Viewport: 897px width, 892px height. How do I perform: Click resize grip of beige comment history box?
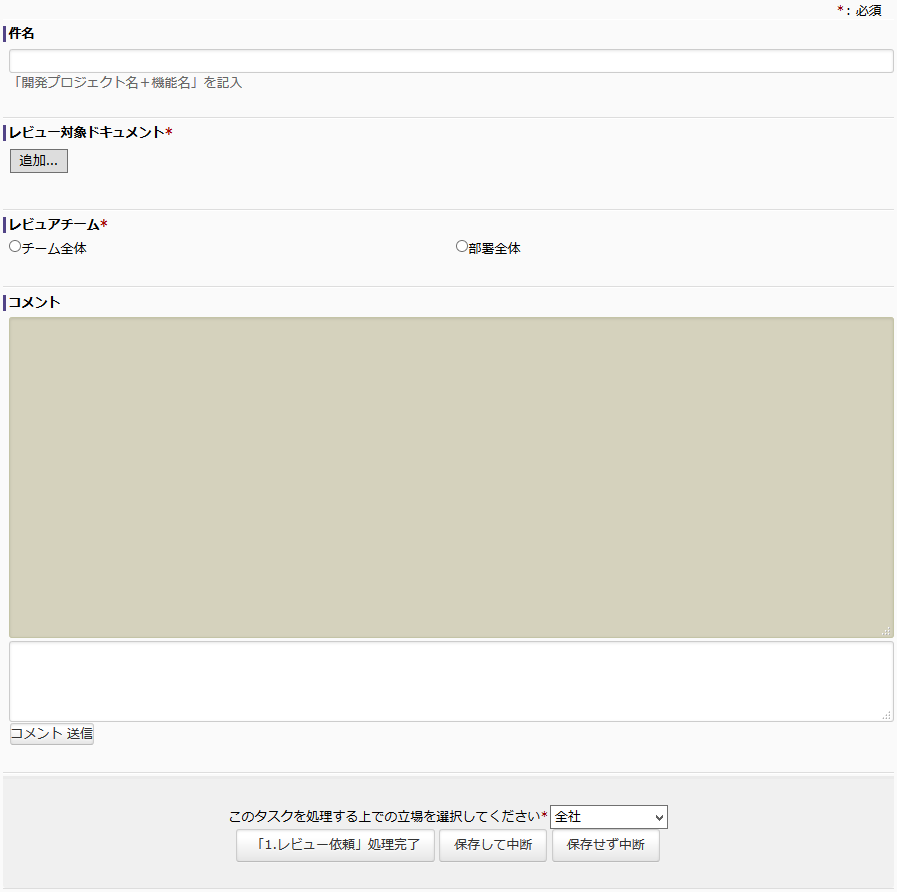pyautogui.click(x=886, y=631)
